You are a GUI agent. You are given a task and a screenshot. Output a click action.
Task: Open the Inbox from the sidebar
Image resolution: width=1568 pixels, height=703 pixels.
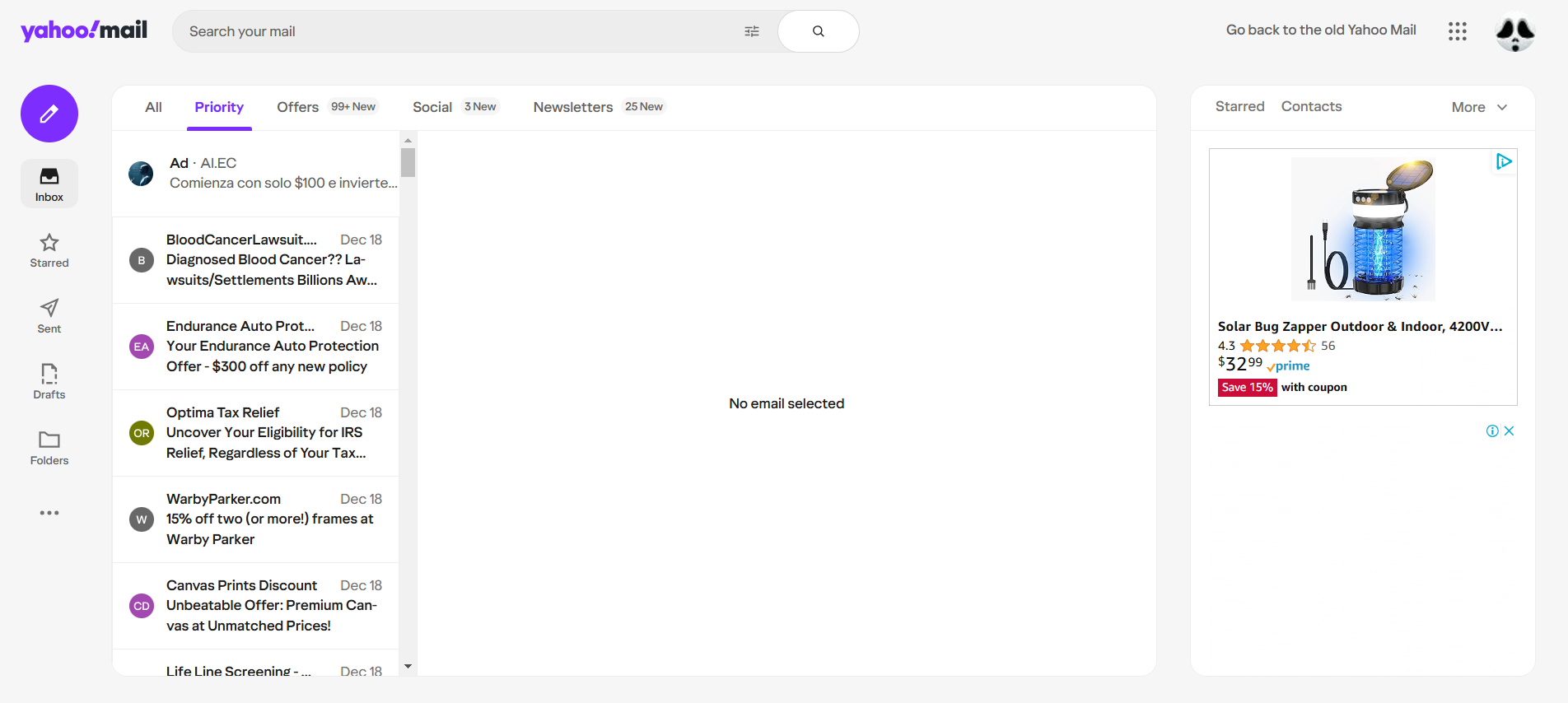[x=49, y=184]
